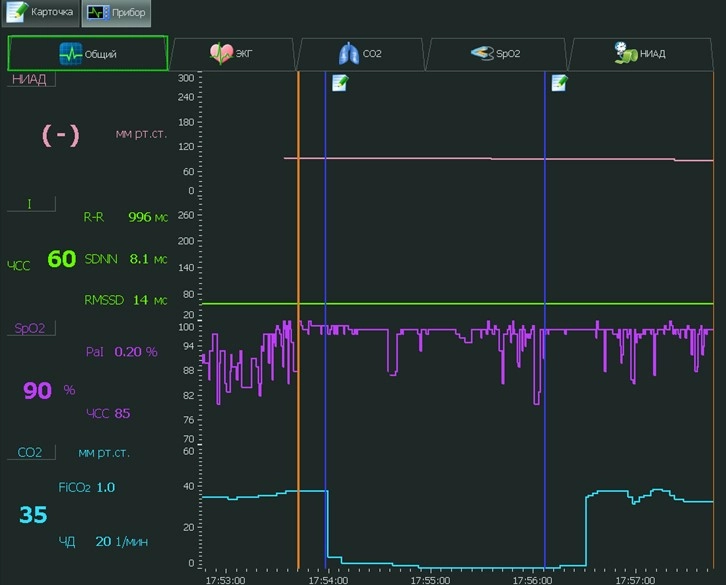The width and height of the screenshot is (726, 585).
Task: Click the device icon on Прибор button
Action: pos(98,13)
